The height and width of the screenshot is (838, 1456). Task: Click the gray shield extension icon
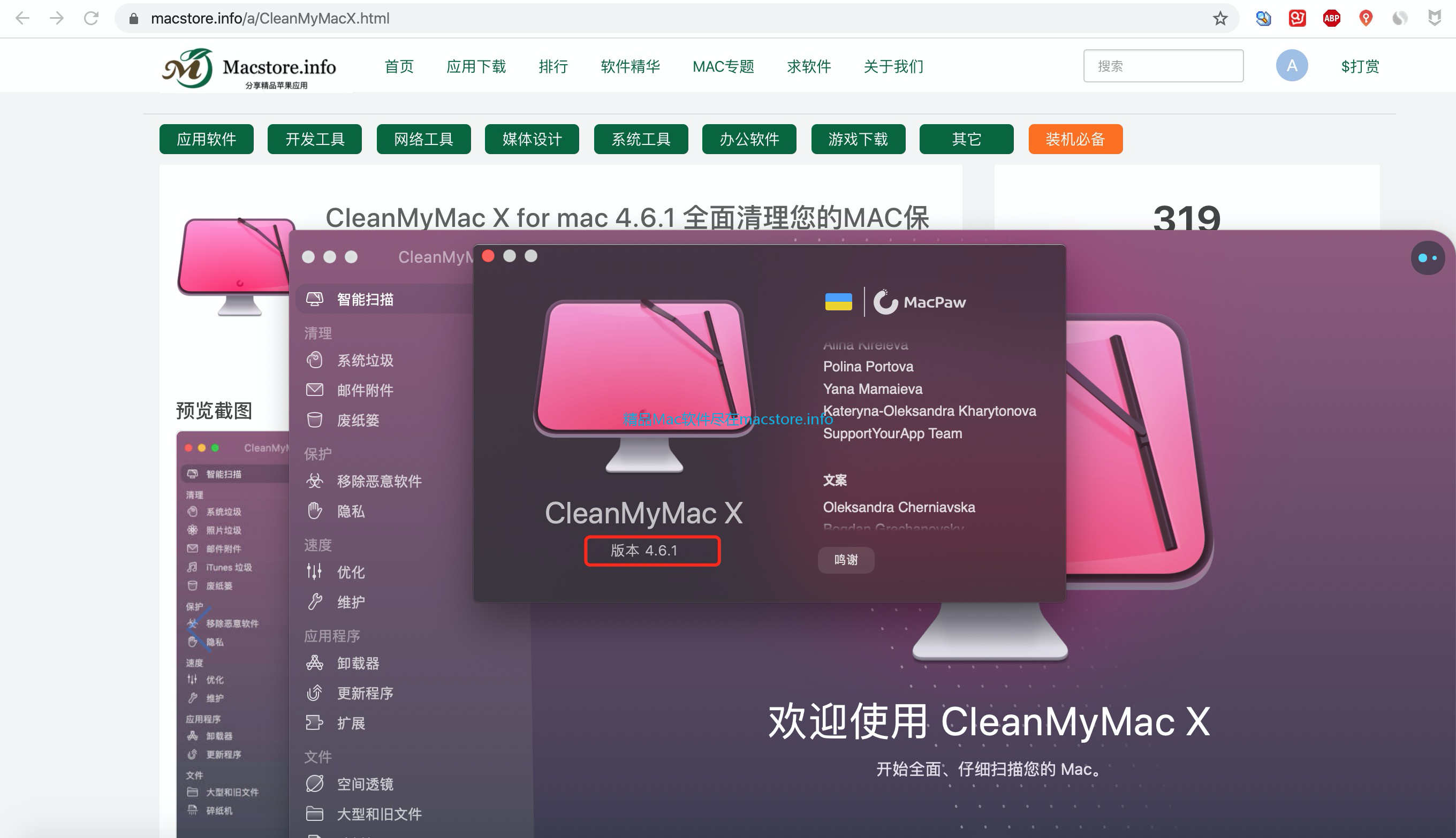click(x=1434, y=18)
